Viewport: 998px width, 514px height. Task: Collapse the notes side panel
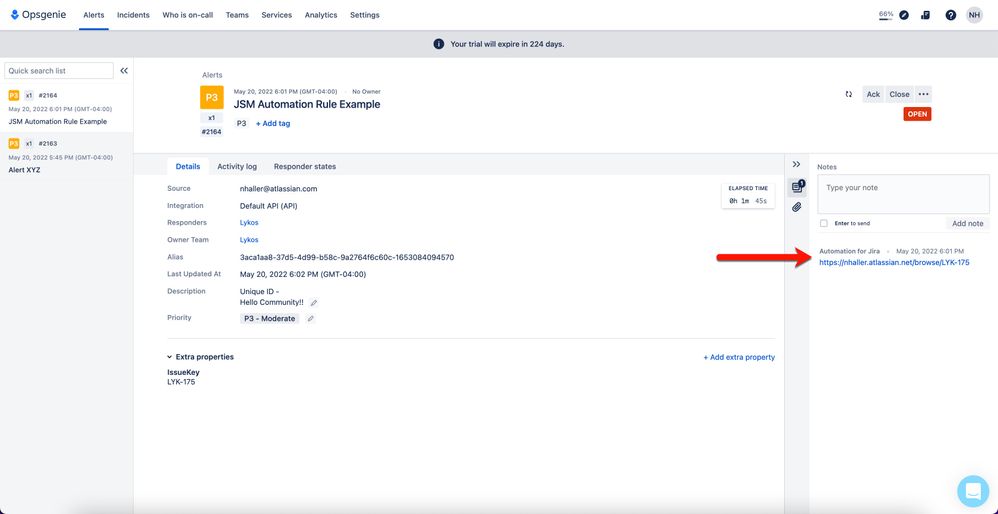(x=796, y=164)
